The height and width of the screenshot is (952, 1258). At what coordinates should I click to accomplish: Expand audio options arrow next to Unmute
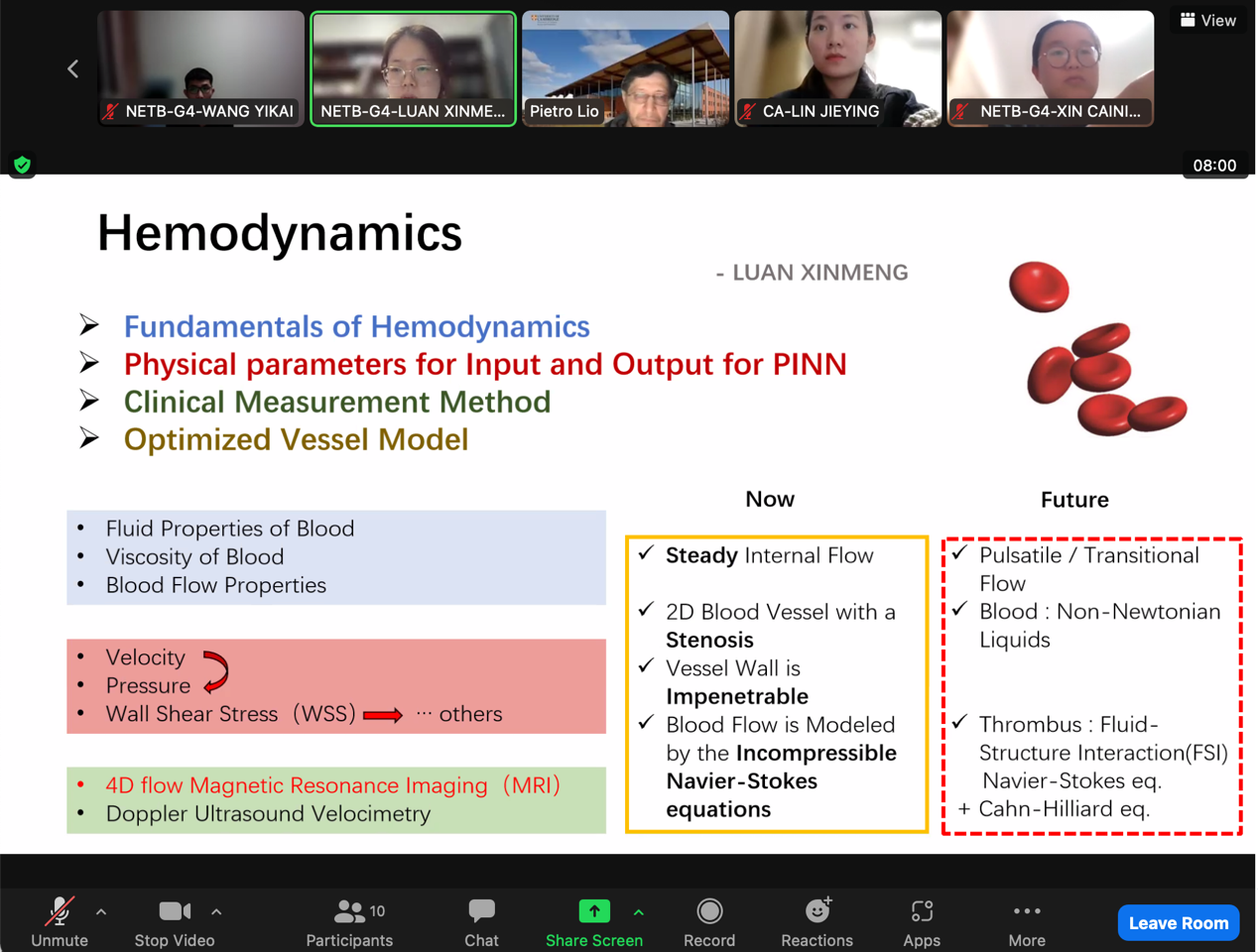(x=101, y=911)
